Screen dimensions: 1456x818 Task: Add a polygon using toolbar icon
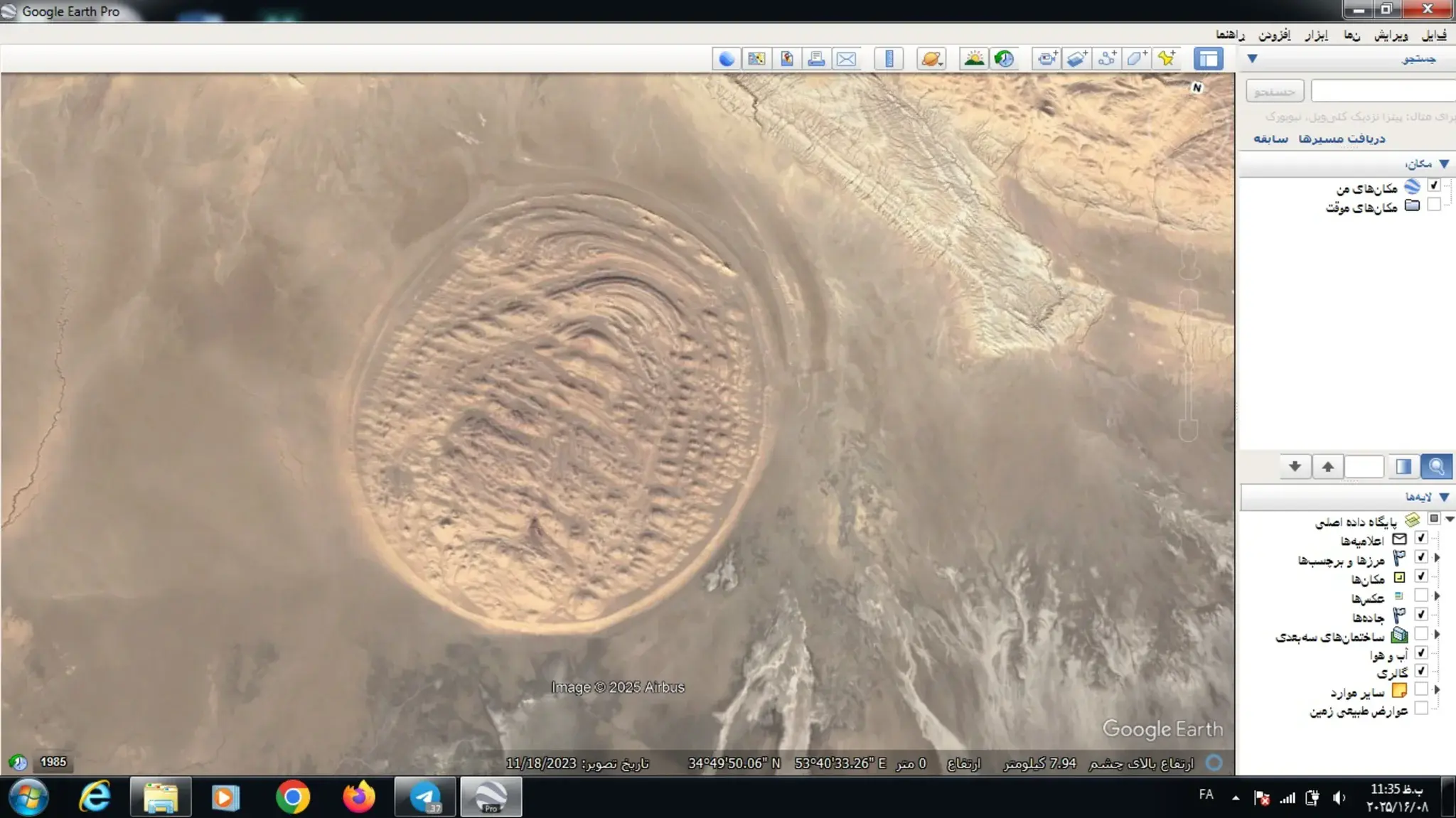(x=1136, y=59)
